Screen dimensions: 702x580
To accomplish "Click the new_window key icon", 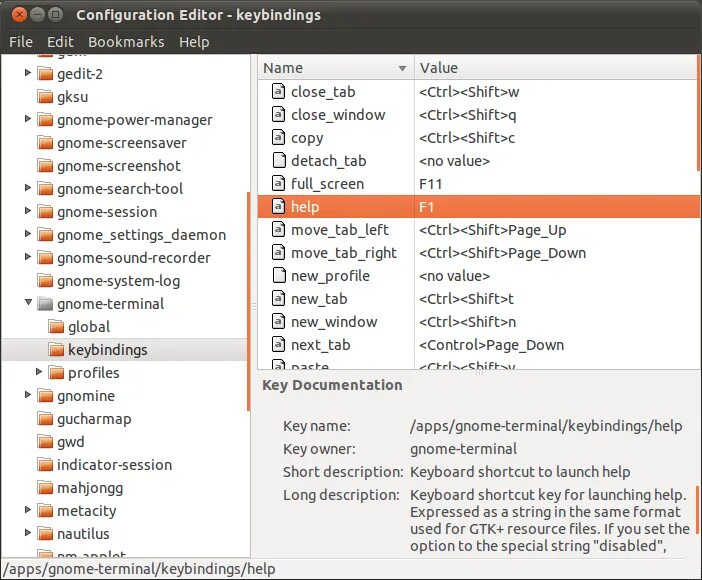I will (278, 322).
